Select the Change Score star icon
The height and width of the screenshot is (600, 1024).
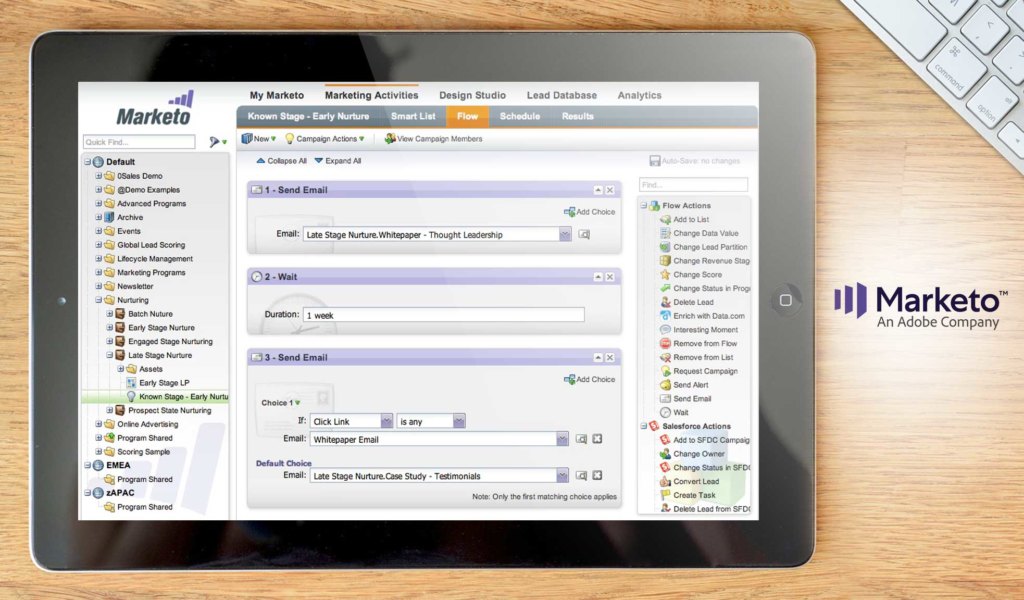(x=665, y=274)
